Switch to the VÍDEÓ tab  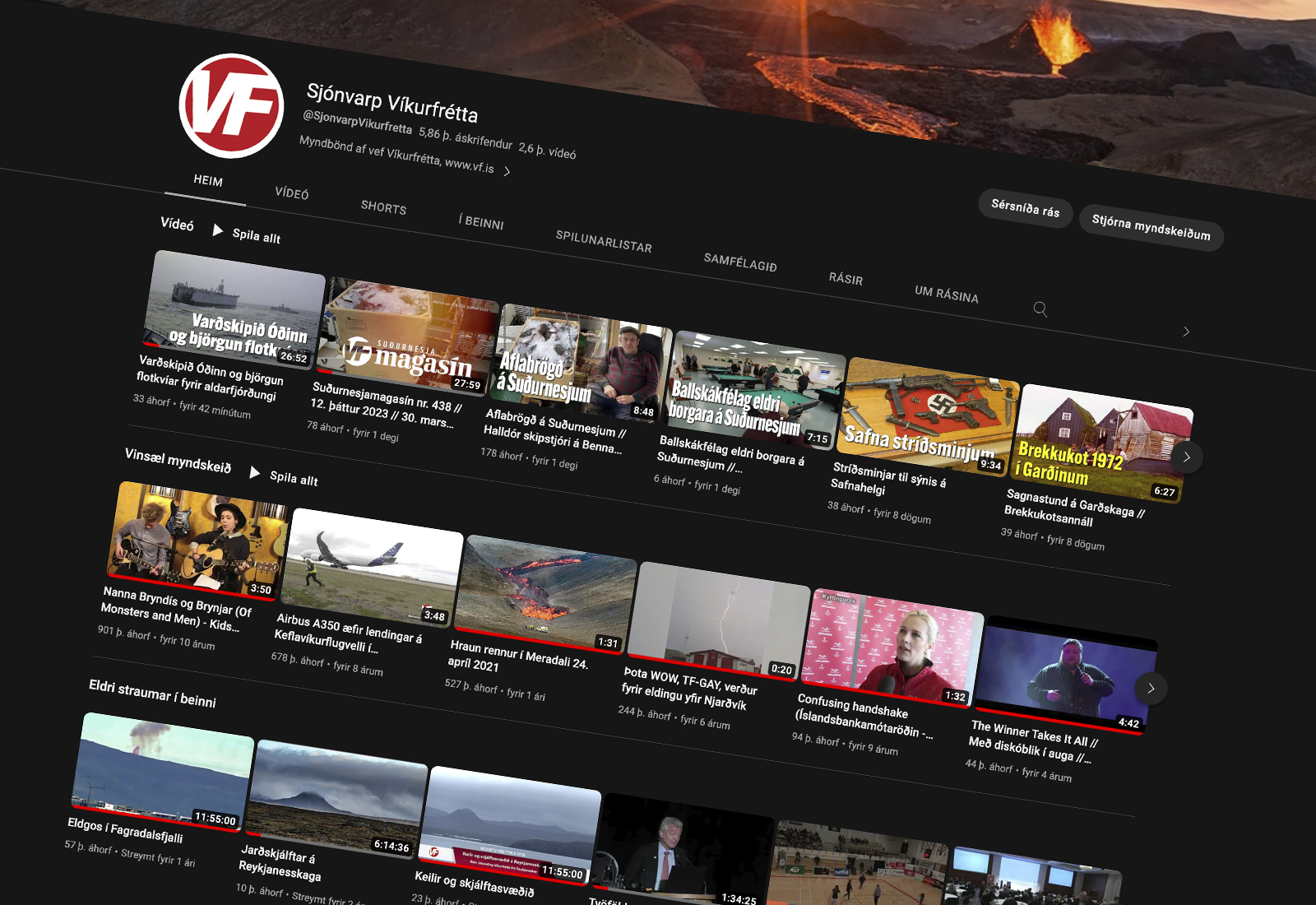click(x=292, y=193)
